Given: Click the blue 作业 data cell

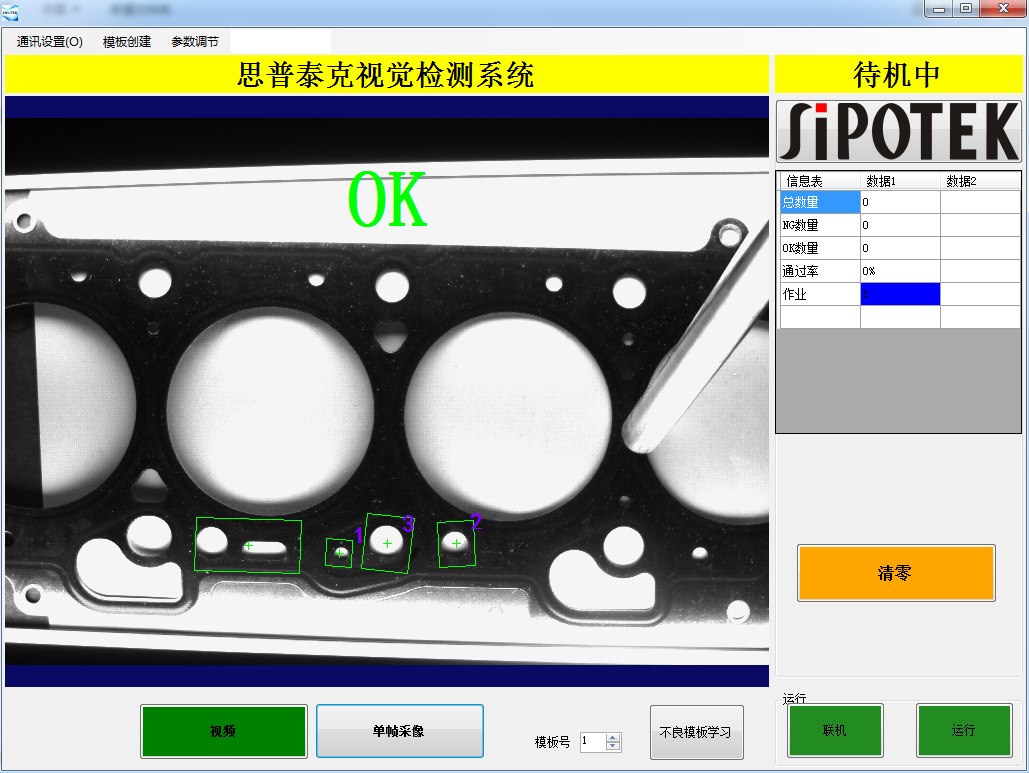Looking at the screenshot, I should click(900, 294).
